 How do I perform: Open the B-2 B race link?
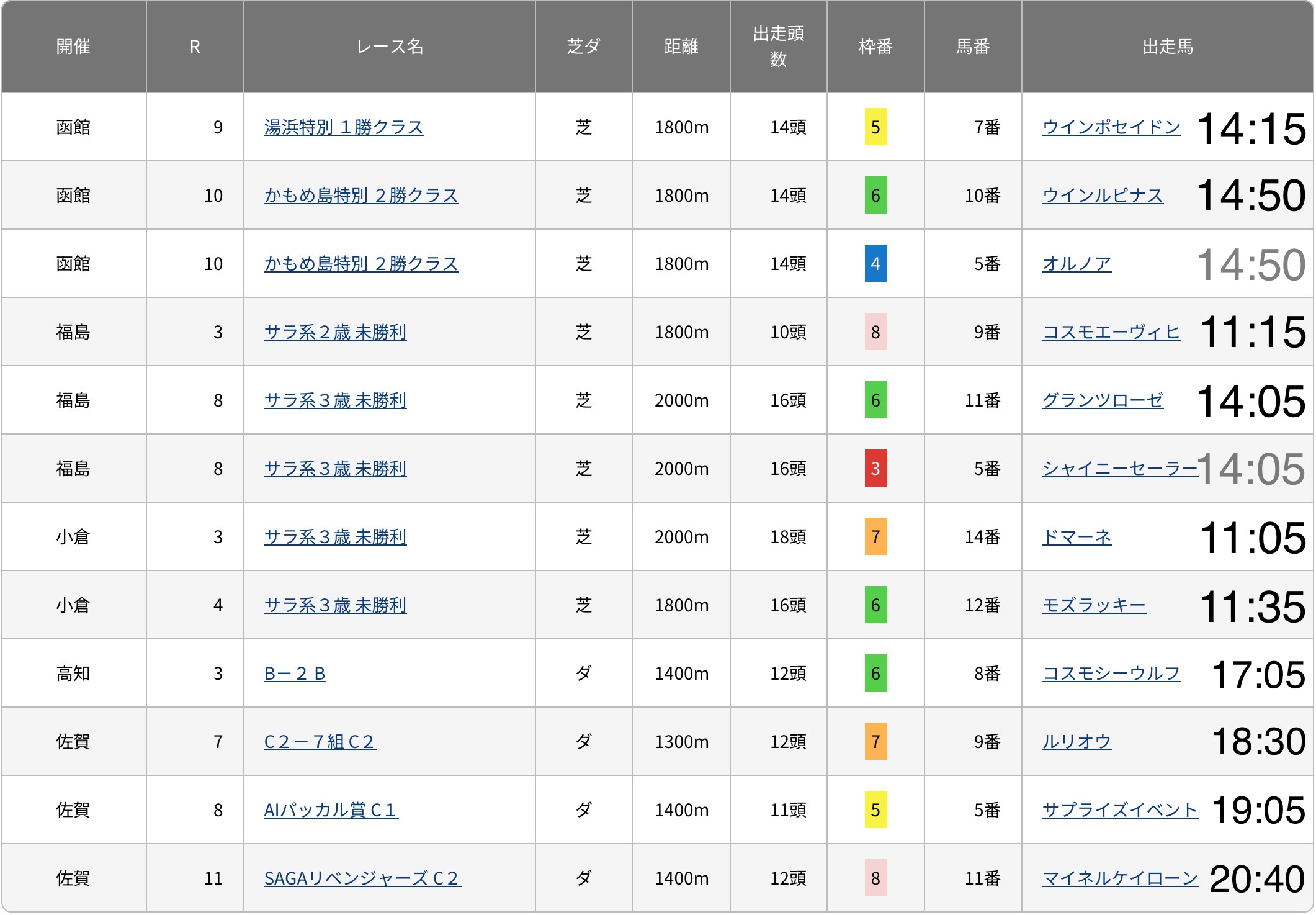coord(295,674)
